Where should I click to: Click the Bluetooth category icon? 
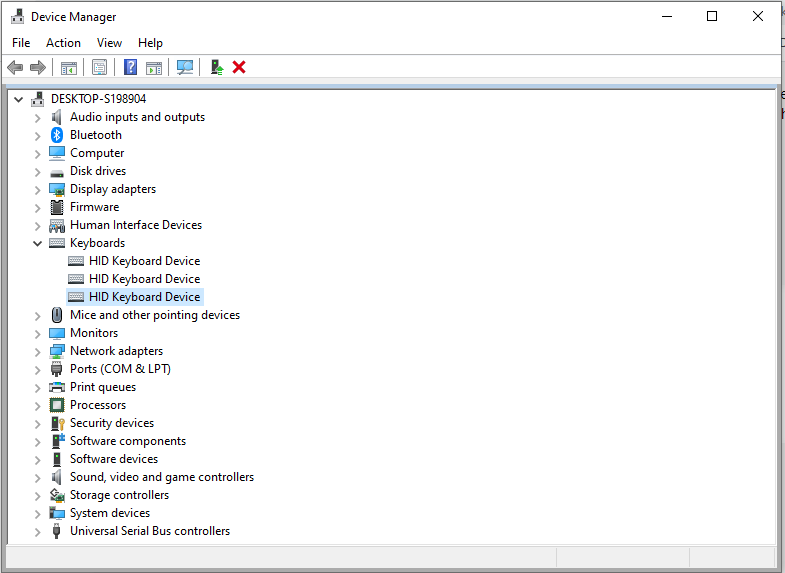coord(57,135)
